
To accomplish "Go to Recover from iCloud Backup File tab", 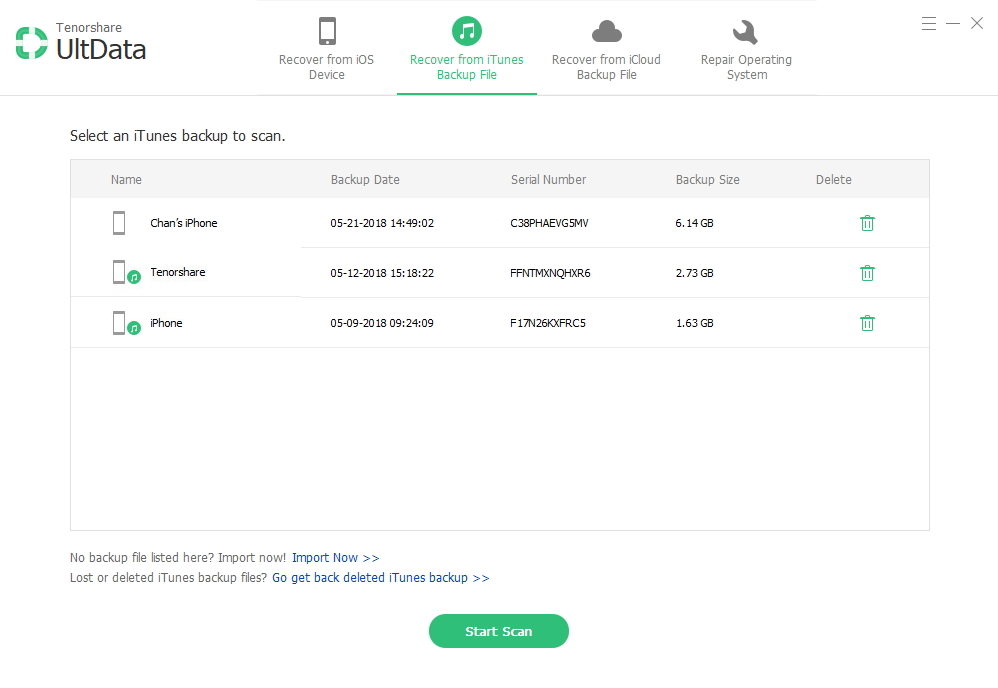I will pos(607,48).
